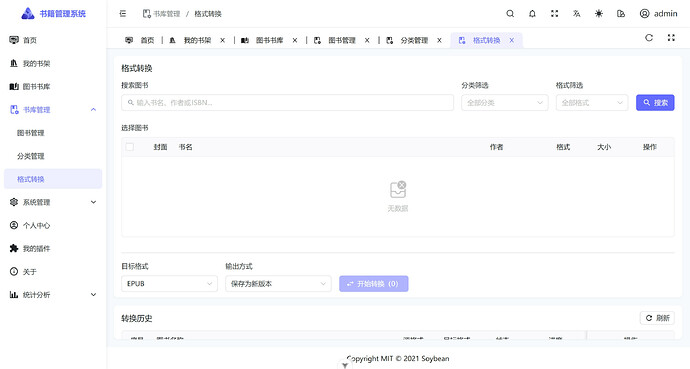
Task: Close the 格式转换 tab
Action: coord(512,40)
